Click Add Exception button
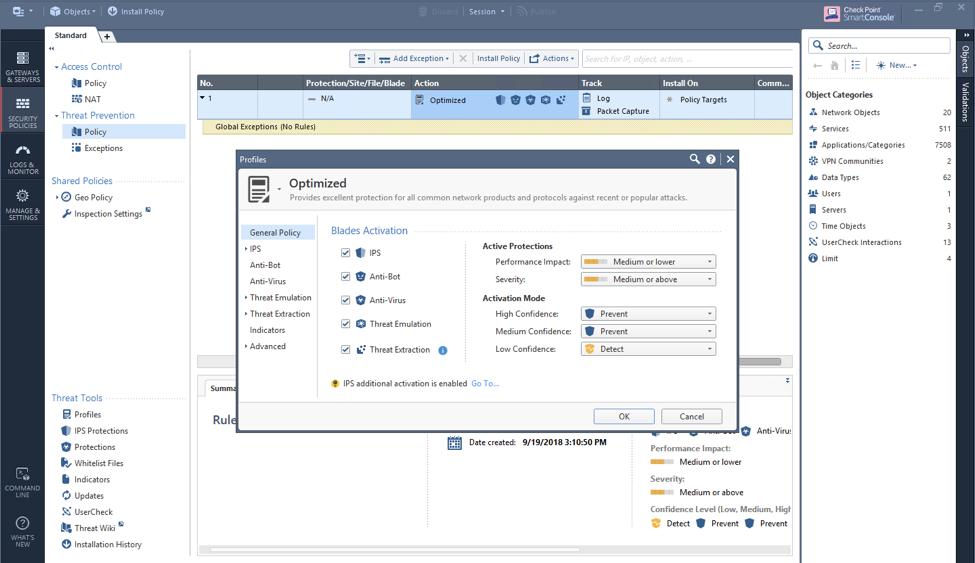 tap(414, 58)
